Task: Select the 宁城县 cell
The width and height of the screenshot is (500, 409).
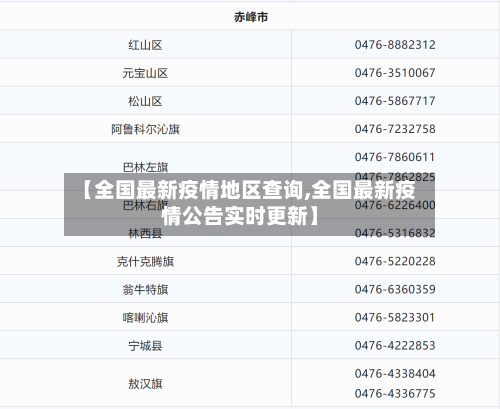Action: click(145, 346)
